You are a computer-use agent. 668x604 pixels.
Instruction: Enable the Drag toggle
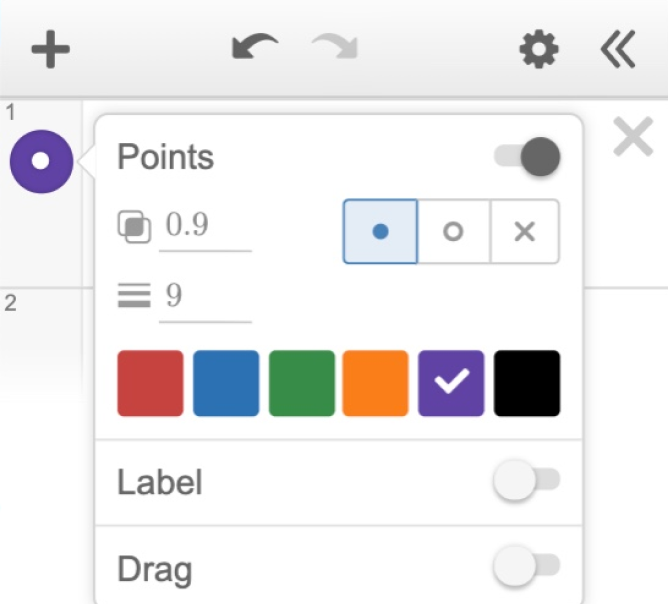[x=527, y=568]
